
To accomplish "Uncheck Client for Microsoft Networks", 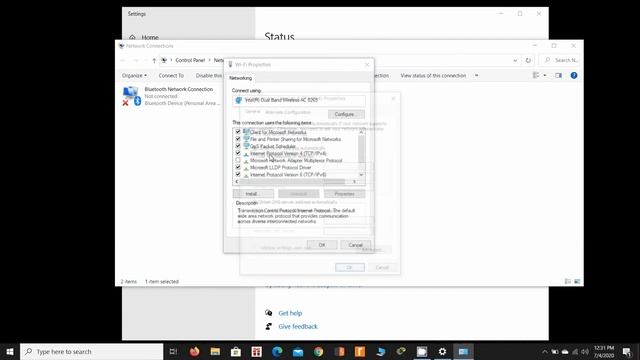I will 238,132.
